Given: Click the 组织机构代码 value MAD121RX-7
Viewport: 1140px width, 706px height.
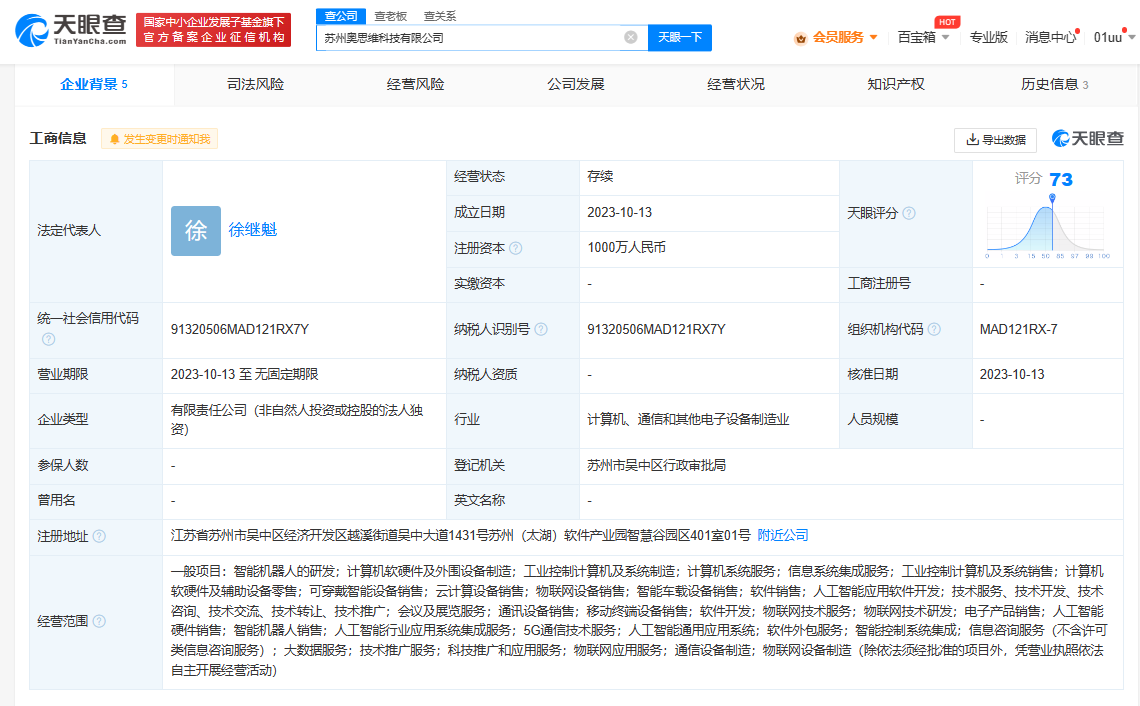Looking at the screenshot, I should point(1019,329).
